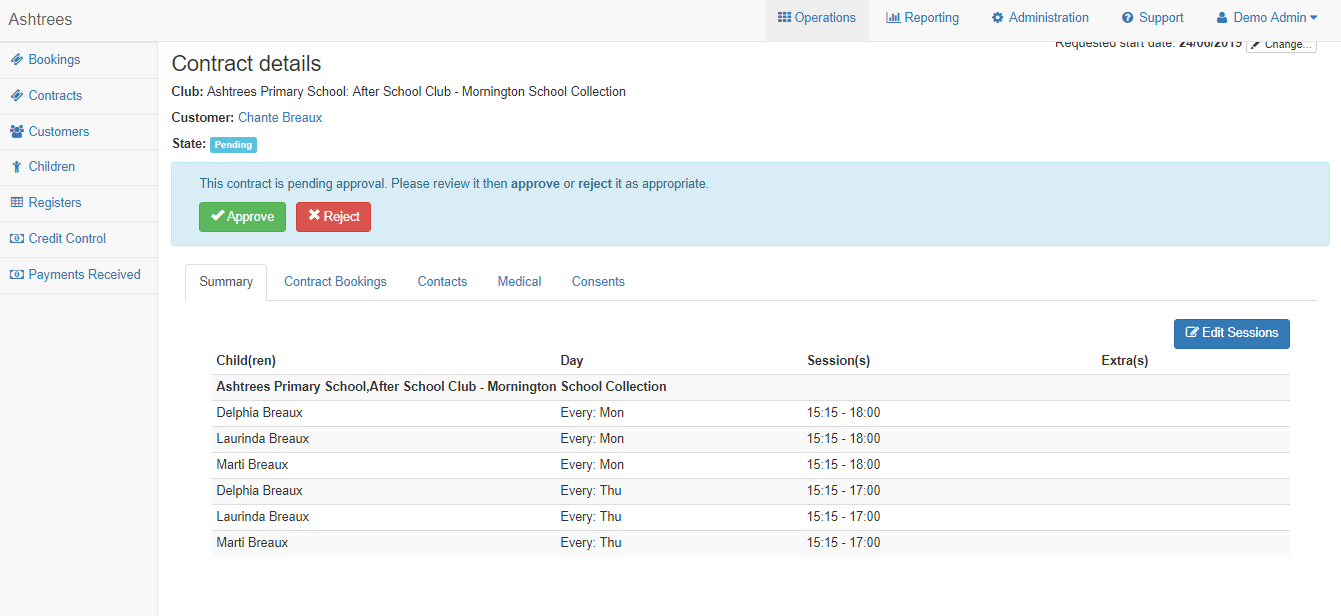Open customer Chante Breaux link
1341x616 pixels.
click(280, 118)
